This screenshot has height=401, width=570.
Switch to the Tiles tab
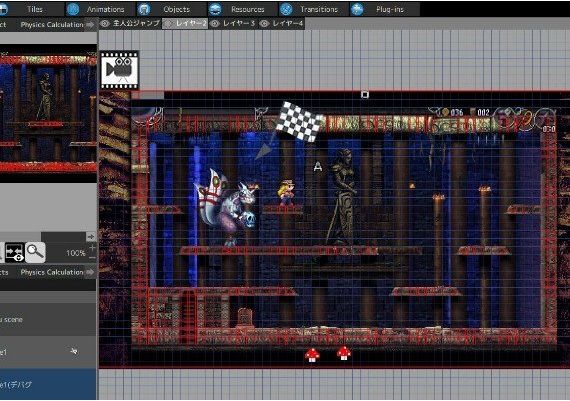(32, 9)
